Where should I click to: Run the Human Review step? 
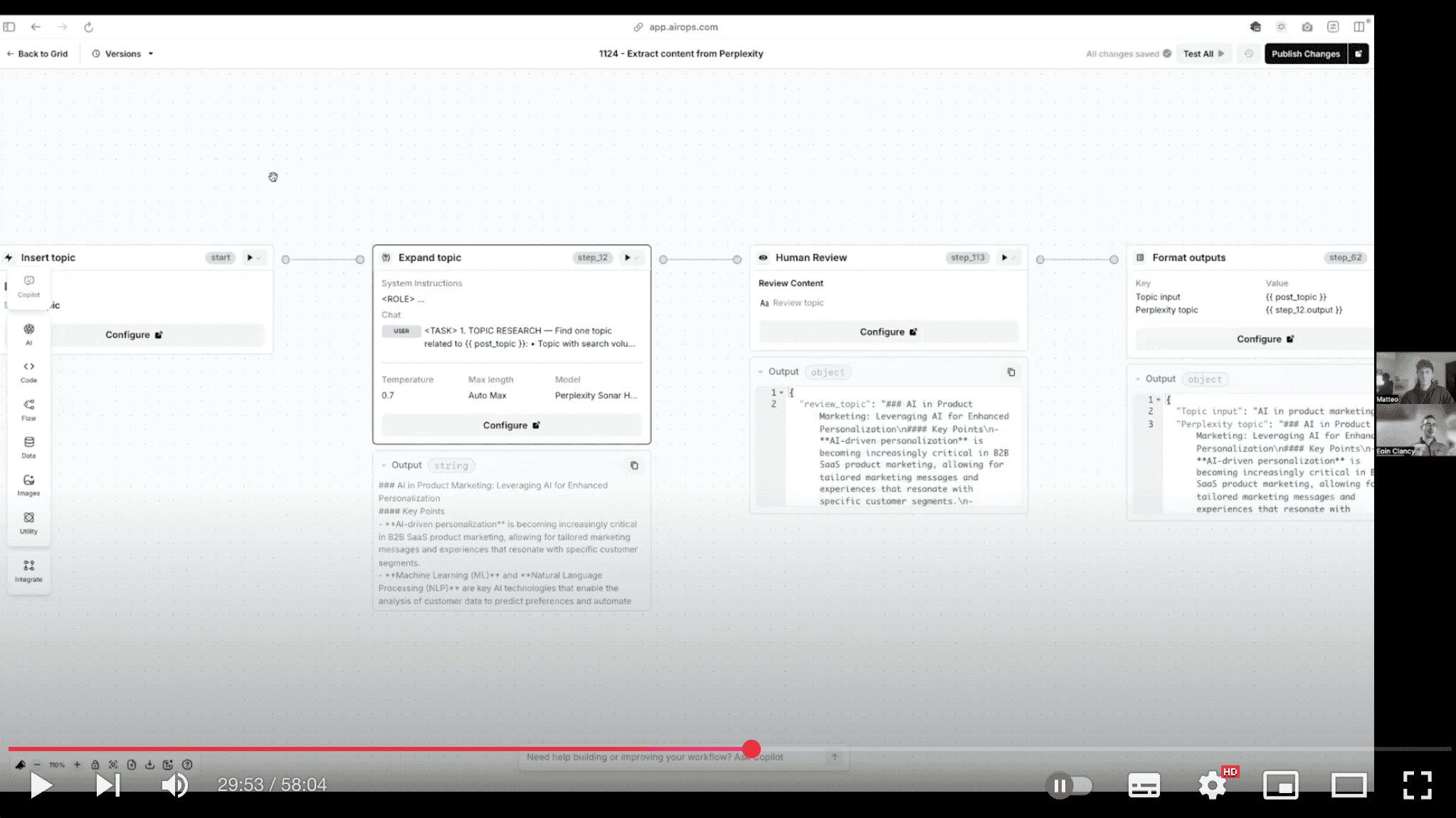tap(1004, 257)
